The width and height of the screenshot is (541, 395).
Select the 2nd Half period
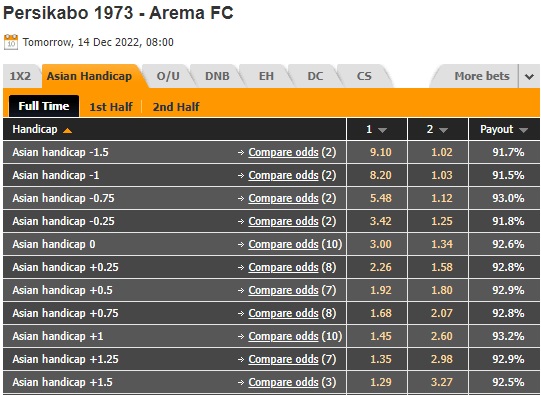click(x=176, y=107)
